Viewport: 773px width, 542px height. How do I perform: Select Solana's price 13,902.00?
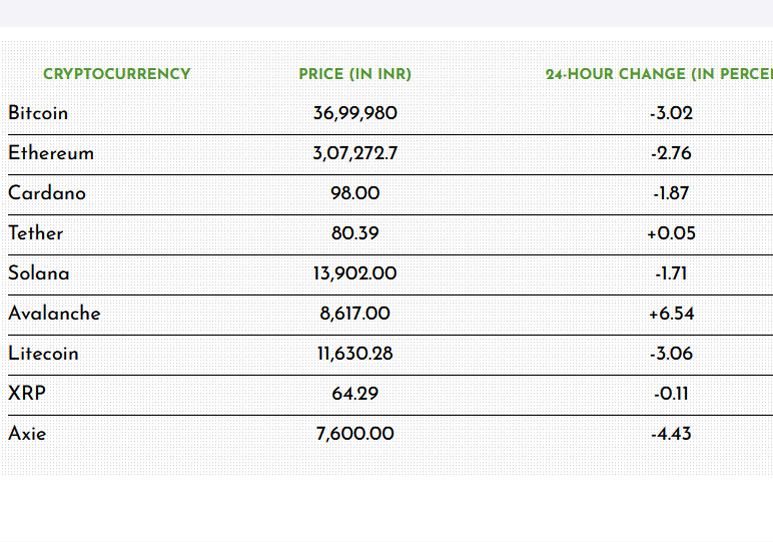pyautogui.click(x=355, y=273)
